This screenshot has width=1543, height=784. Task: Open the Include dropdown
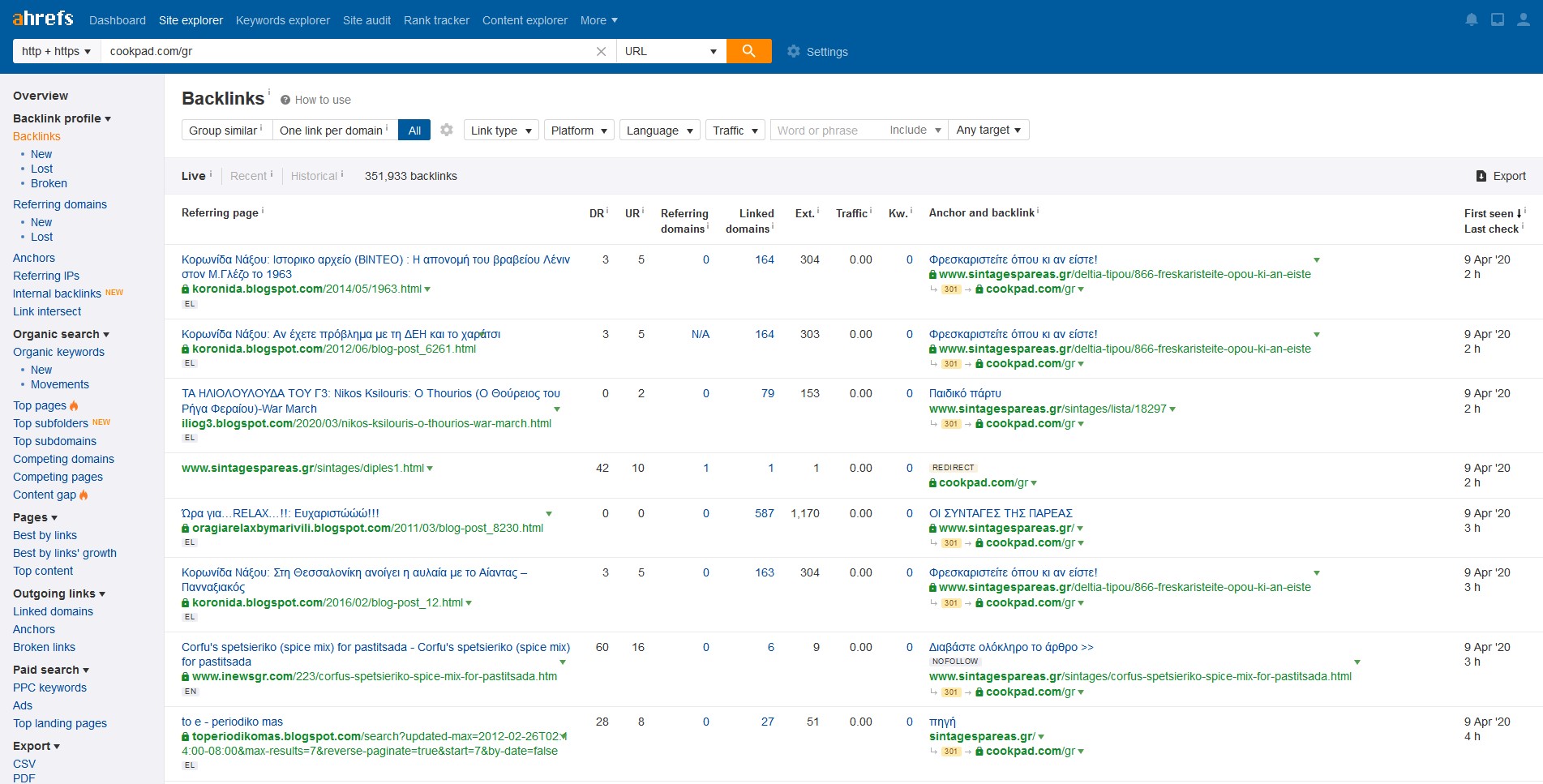coord(915,130)
